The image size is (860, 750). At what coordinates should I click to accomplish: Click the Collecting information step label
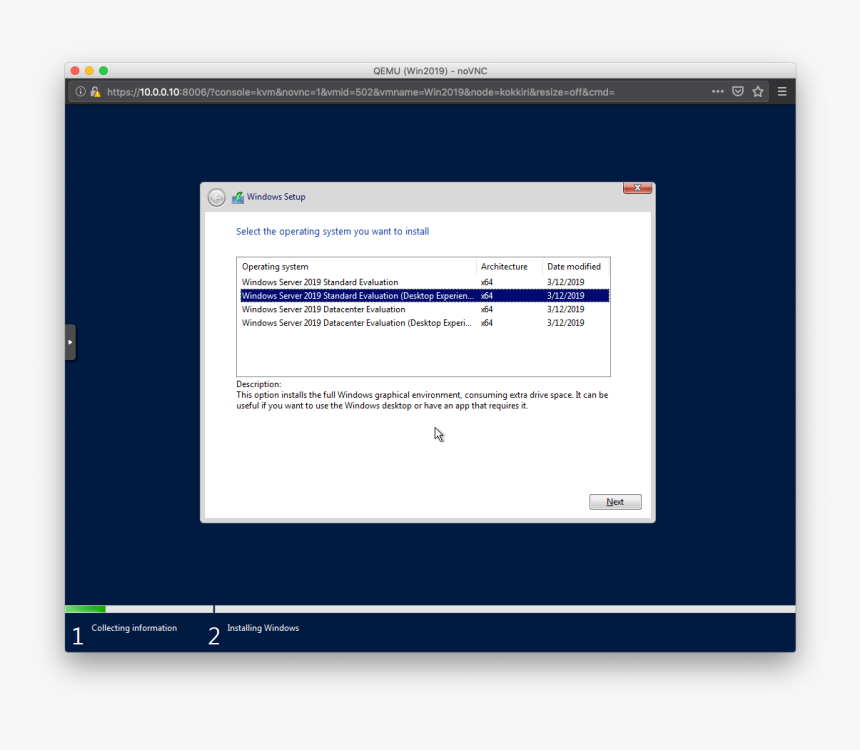tap(134, 628)
